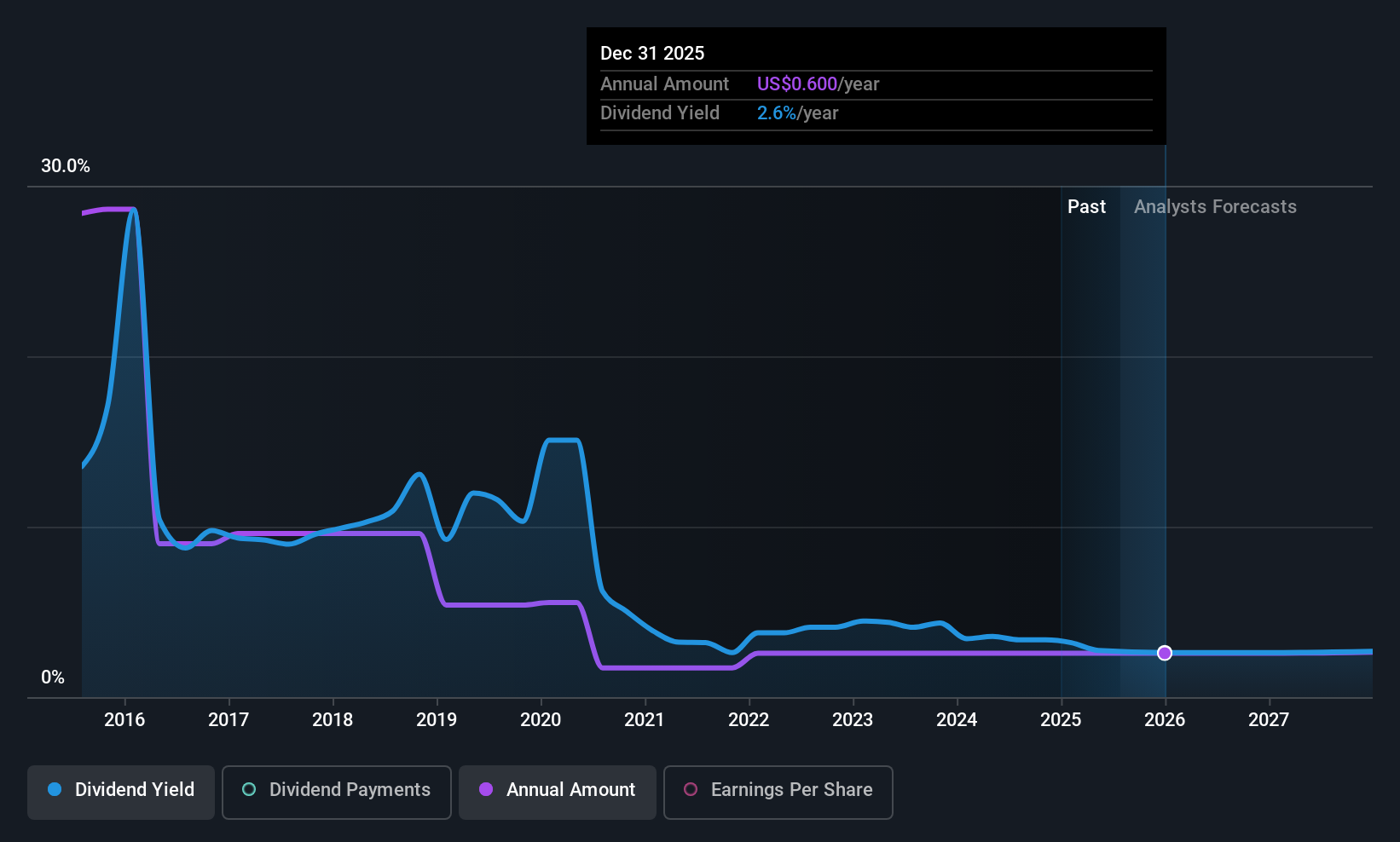The height and width of the screenshot is (842, 1400).
Task: Click the 2016 x-axis label
Action: (124, 720)
